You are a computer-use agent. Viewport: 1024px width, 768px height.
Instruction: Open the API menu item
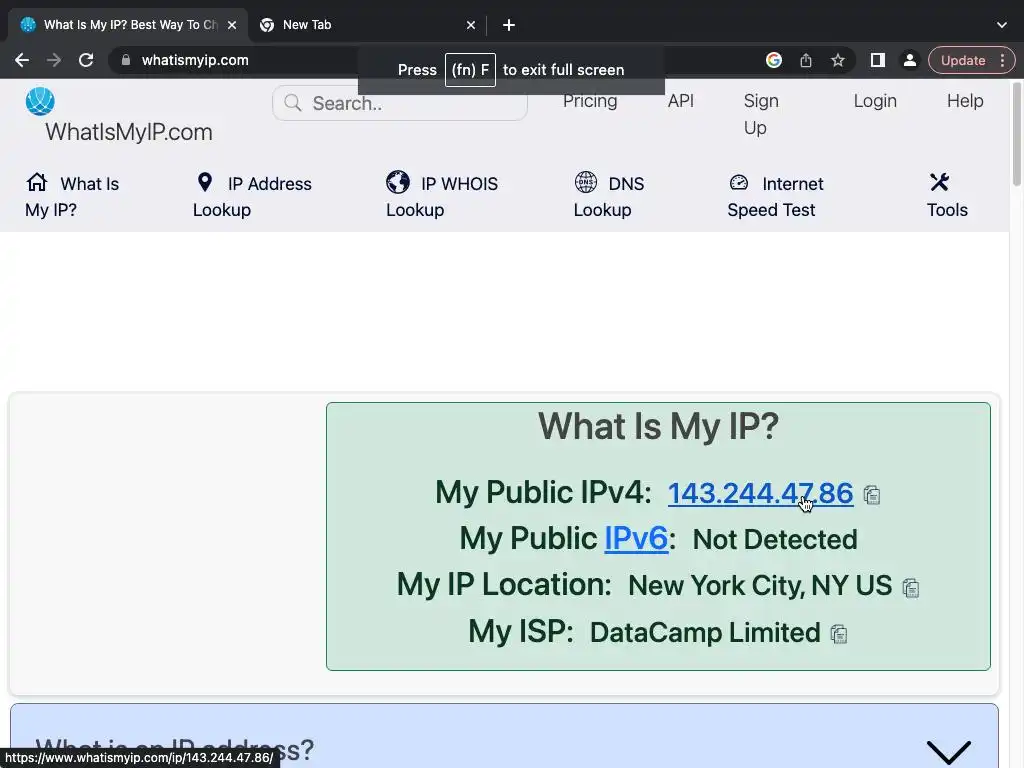pos(680,101)
